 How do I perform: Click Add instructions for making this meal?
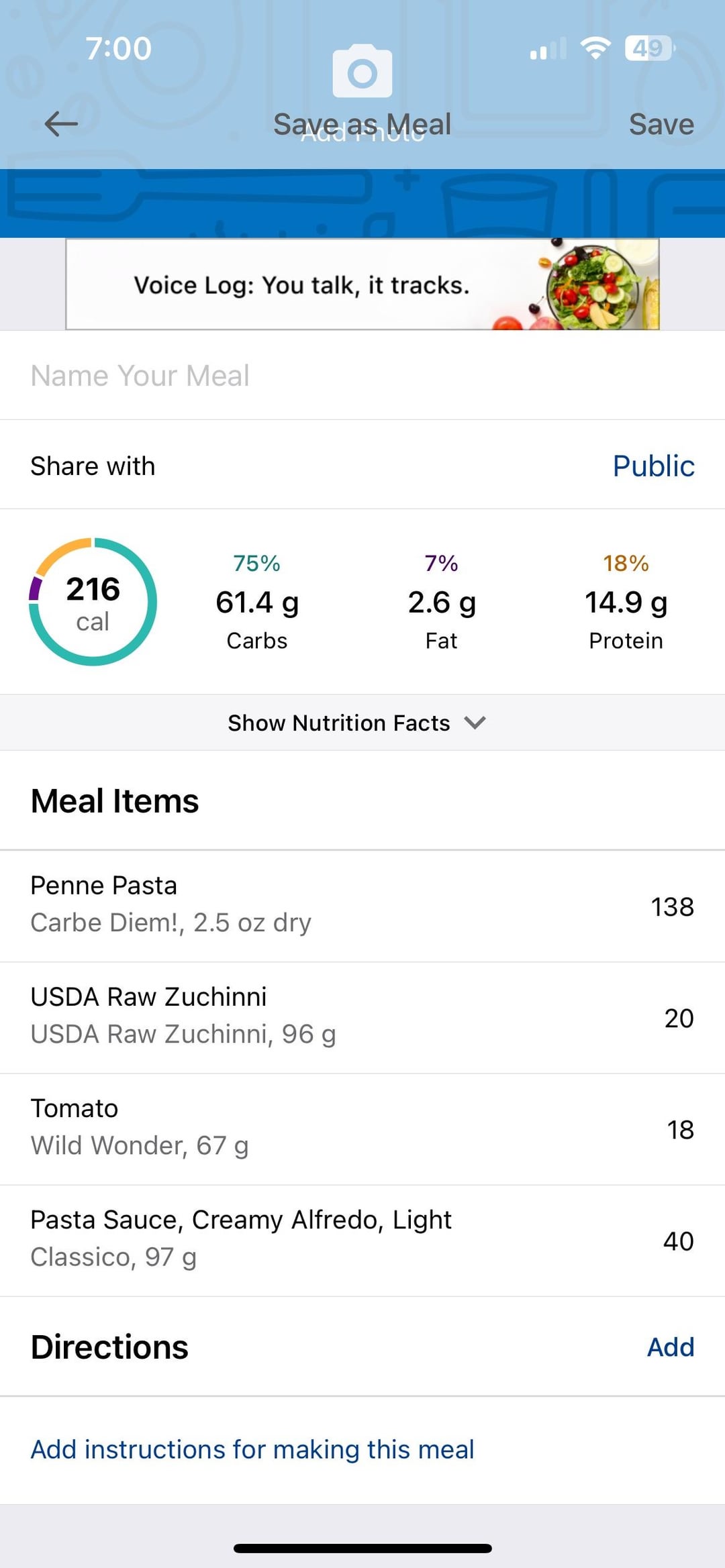point(252,1449)
